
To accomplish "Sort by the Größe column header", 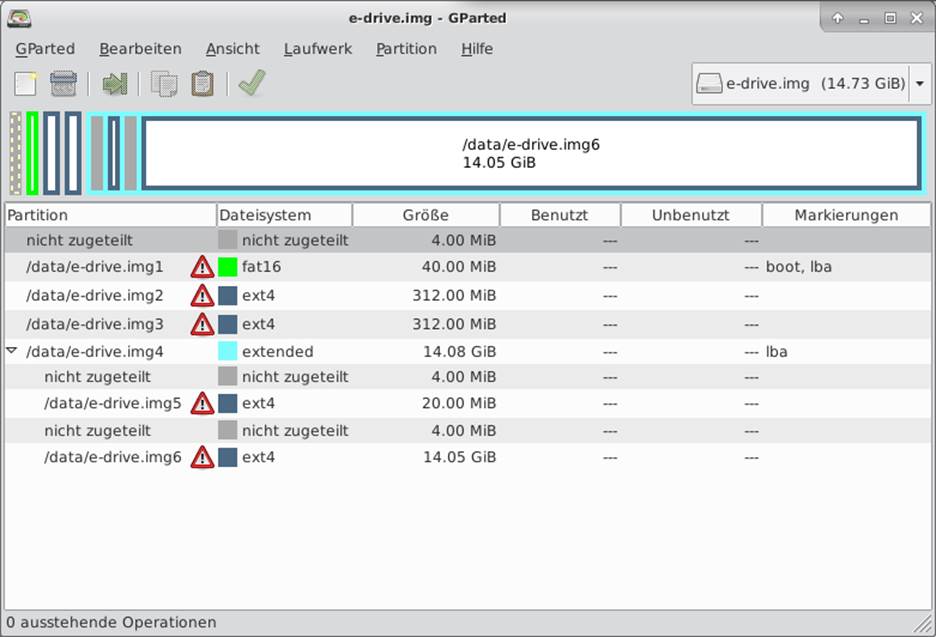I will 425,215.
